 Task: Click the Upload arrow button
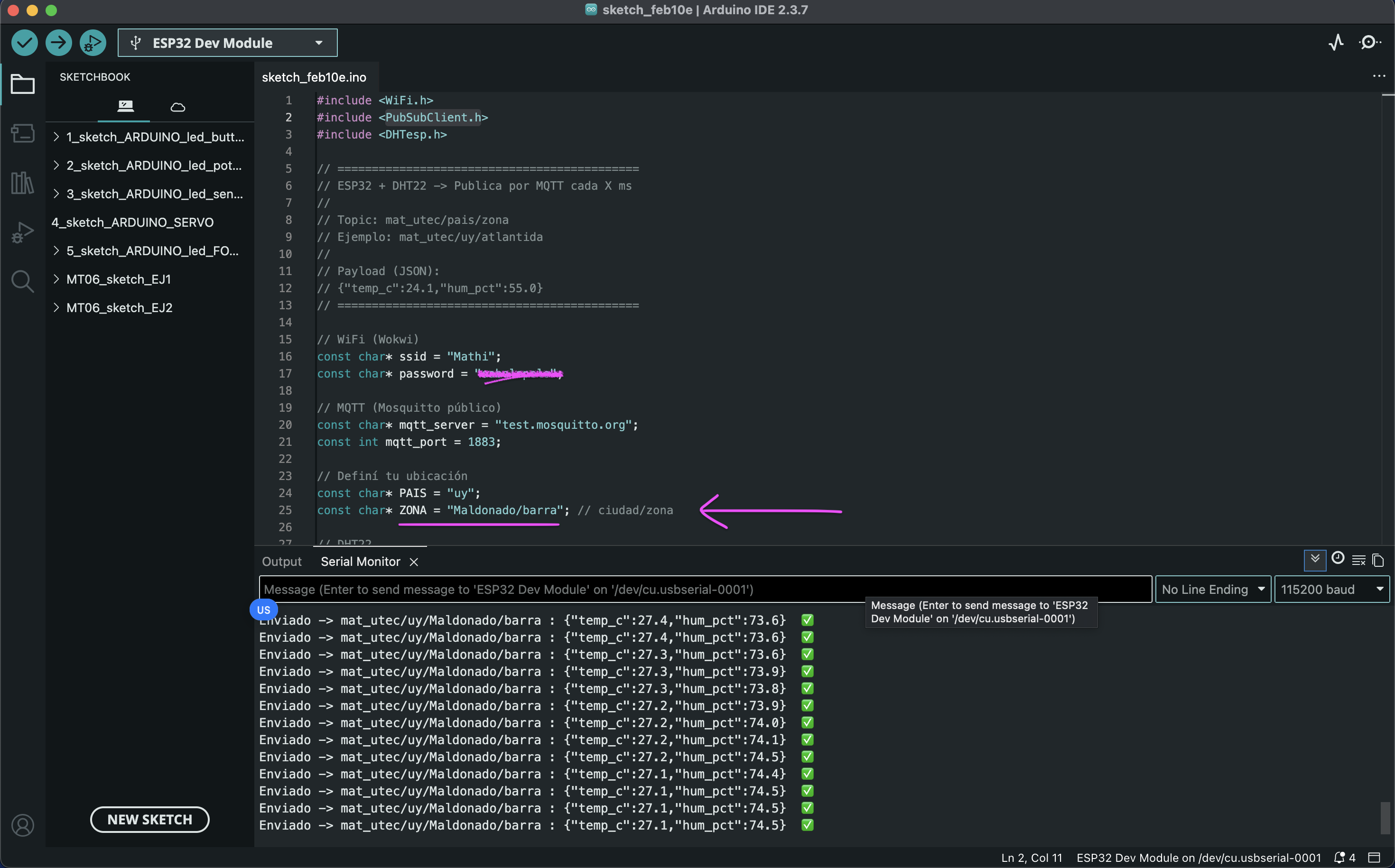click(x=58, y=43)
